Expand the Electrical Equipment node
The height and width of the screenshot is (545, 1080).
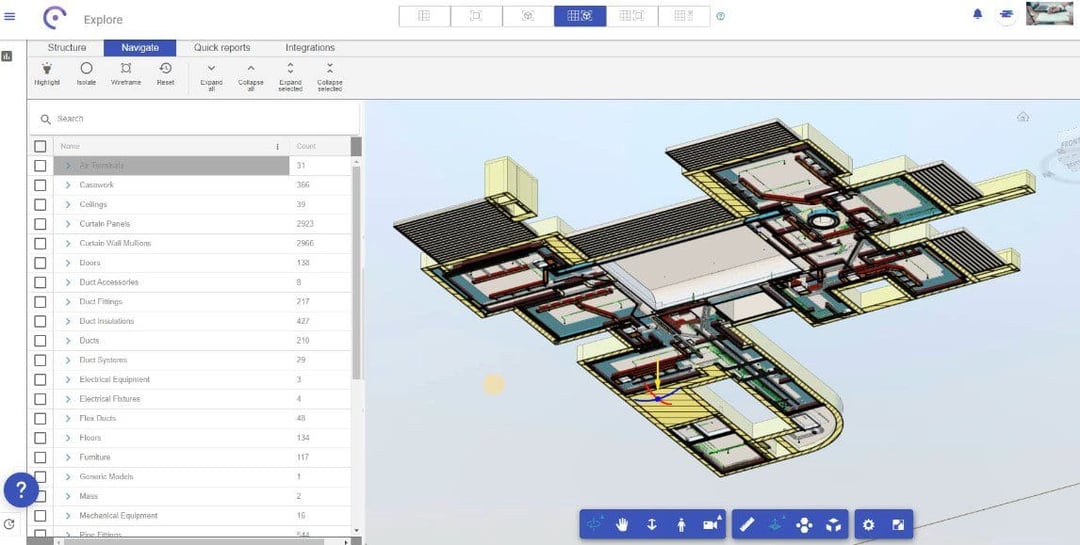[x=68, y=380]
